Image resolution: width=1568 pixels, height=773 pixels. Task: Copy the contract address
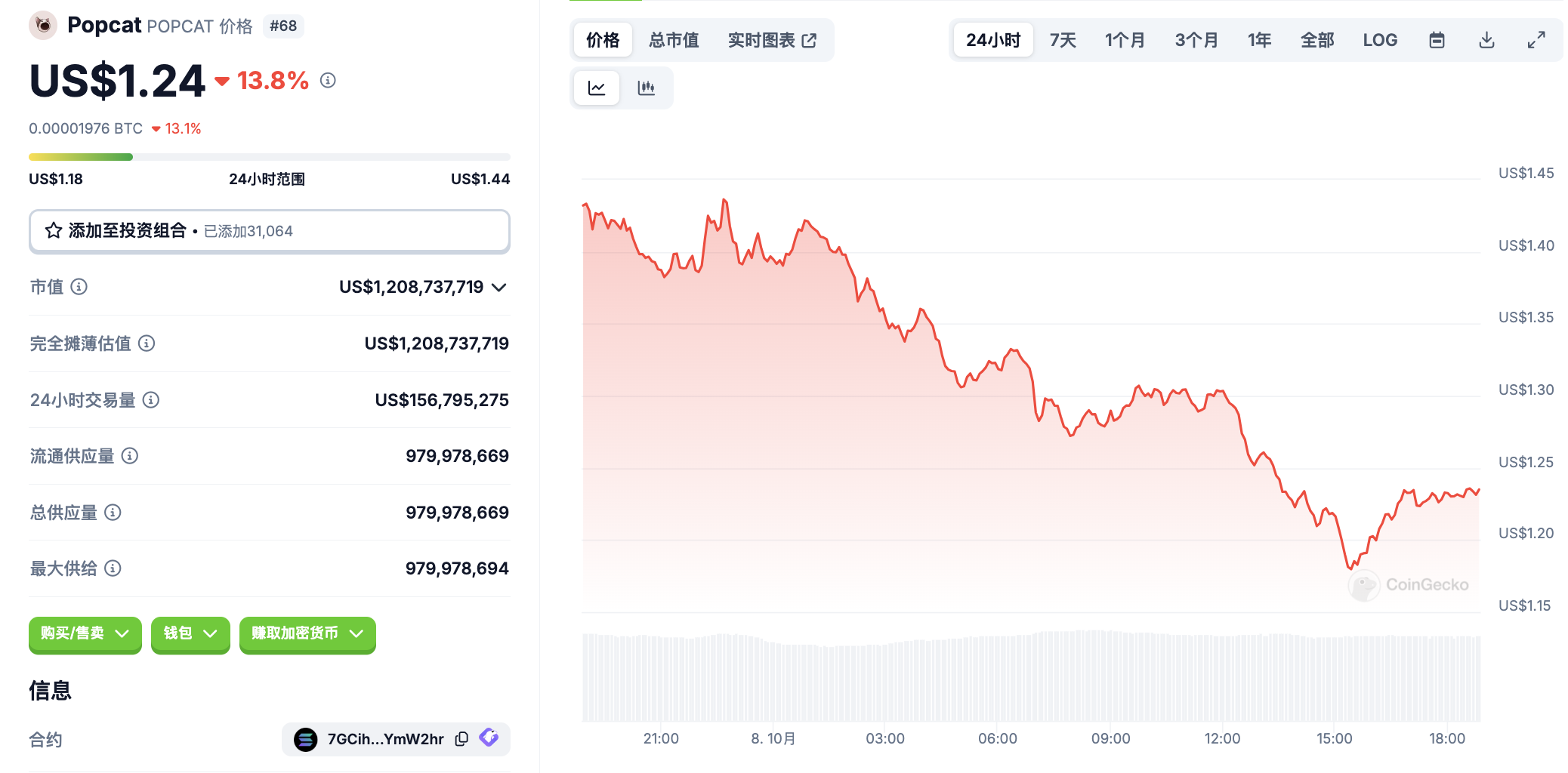tap(461, 739)
